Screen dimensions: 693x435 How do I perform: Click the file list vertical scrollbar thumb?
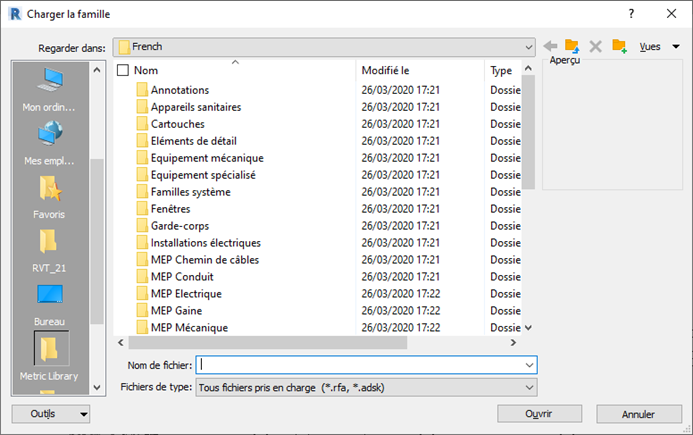(x=528, y=132)
